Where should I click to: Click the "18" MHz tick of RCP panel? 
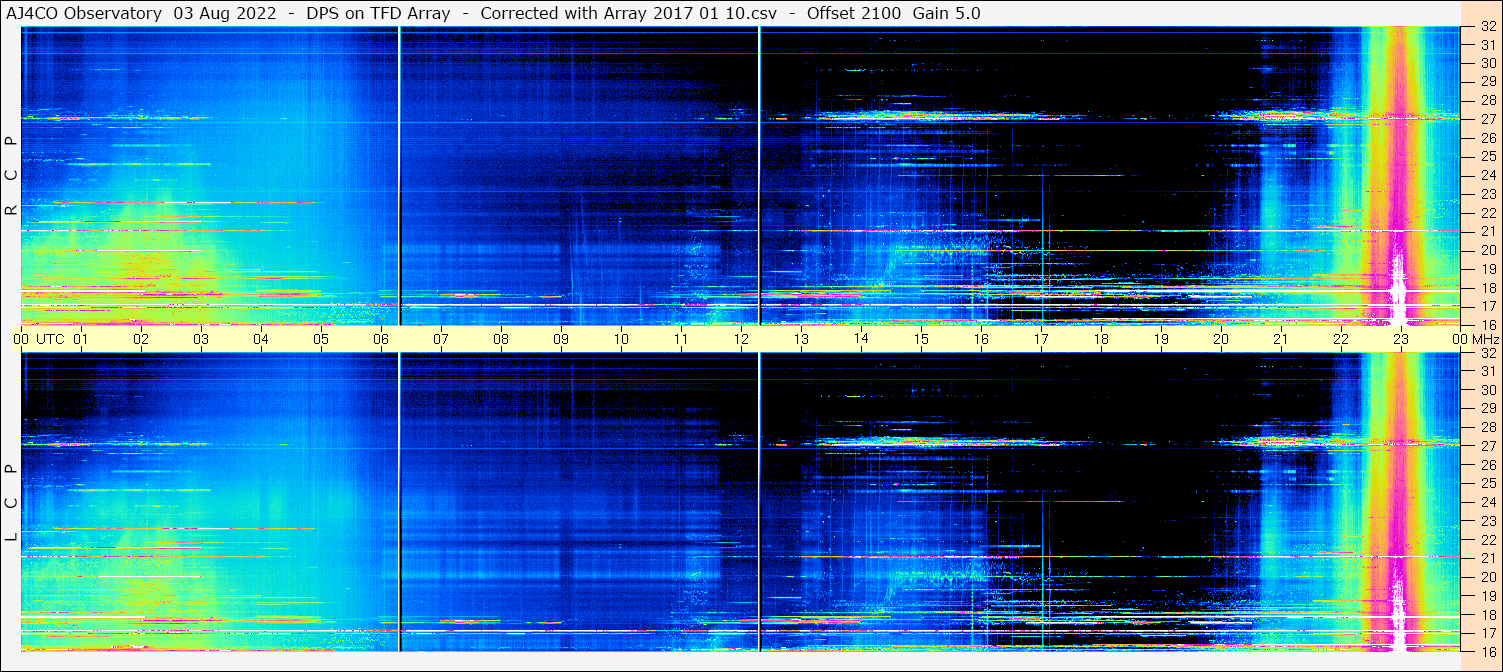pyautogui.click(x=1488, y=287)
